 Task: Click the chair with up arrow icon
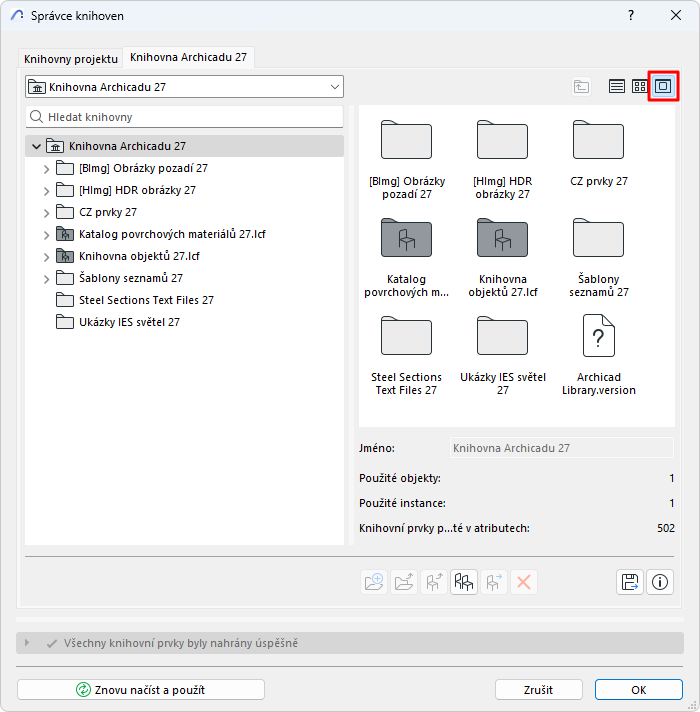pyautogui.click(x=434, y=582)
